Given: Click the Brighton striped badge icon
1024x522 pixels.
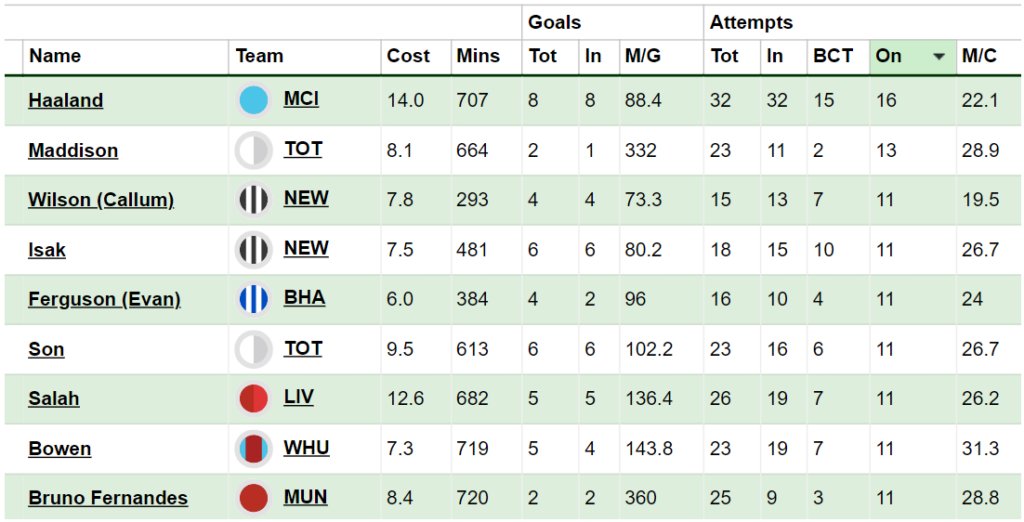Looking at the screenshot, I should tap(253, 299).
